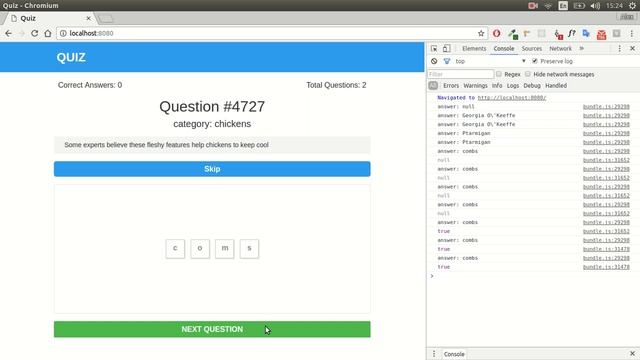Switch to the Elements tab
This screenshot has width=640, height=360.
click(474, 49)
